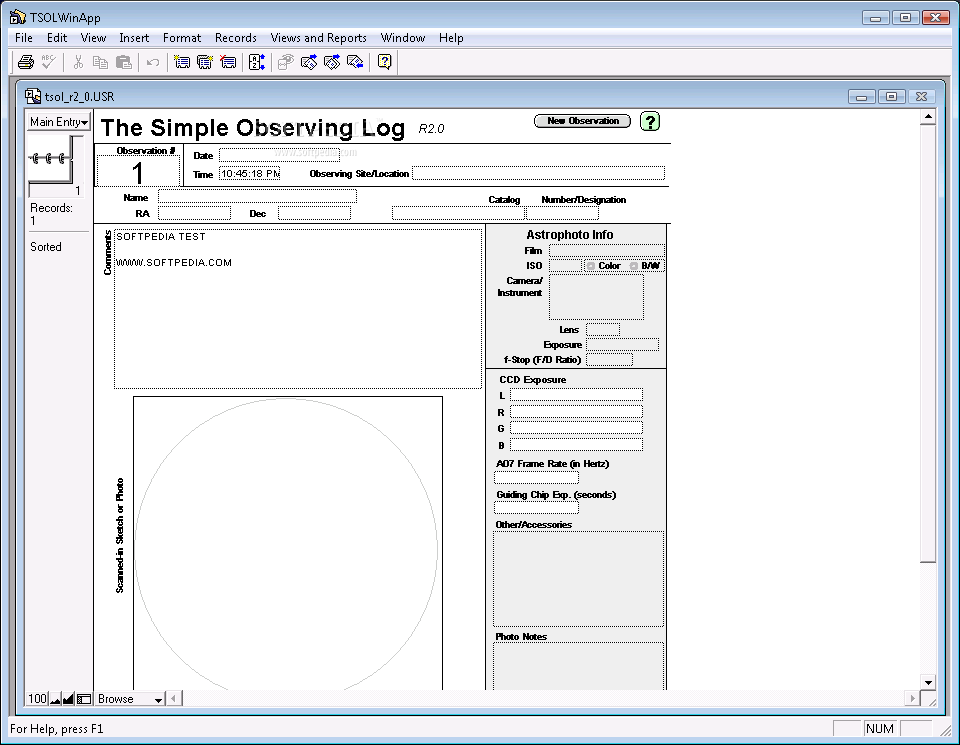Click the Copy toolbar icon
This screenshot has height=745, width=960.
point(100,62)
